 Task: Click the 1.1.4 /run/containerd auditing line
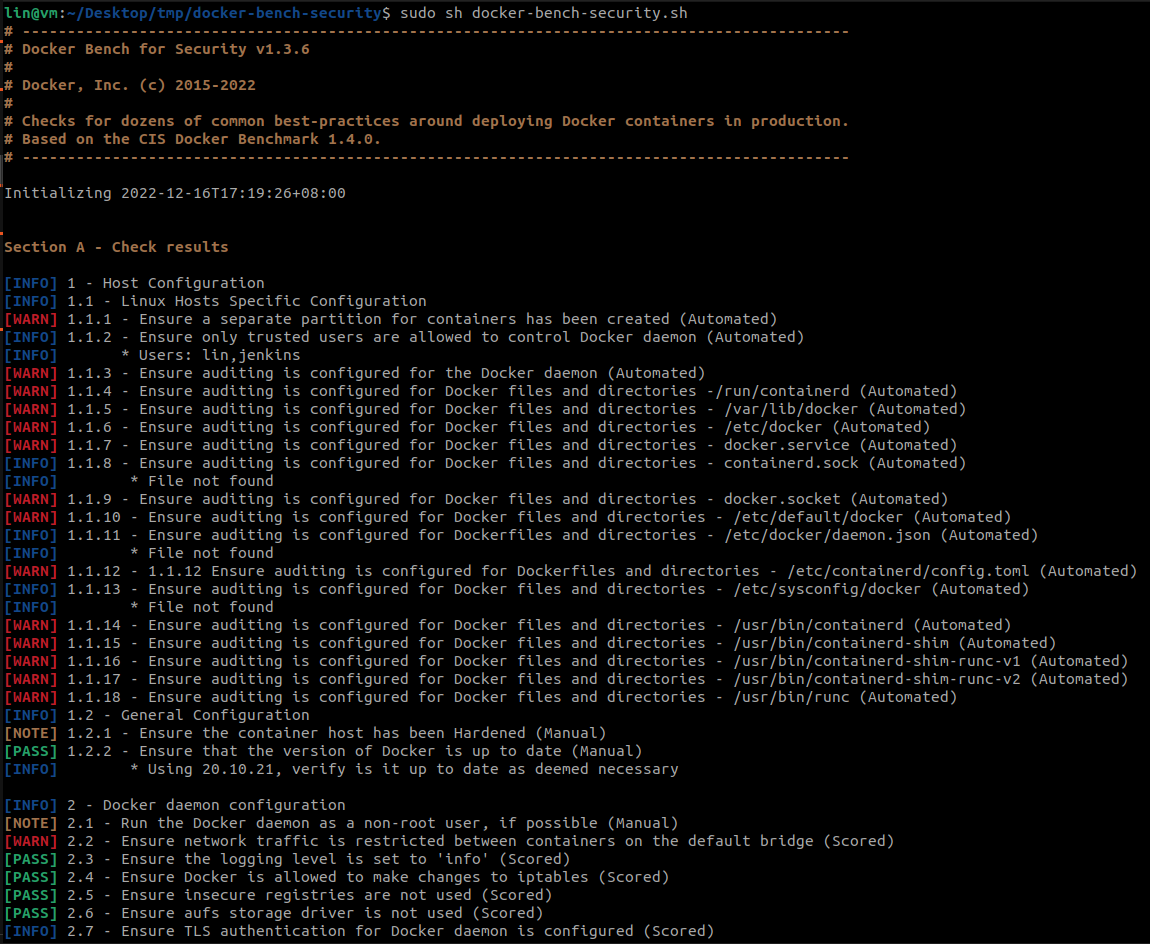pyautogui.click(x=481, y=391)
